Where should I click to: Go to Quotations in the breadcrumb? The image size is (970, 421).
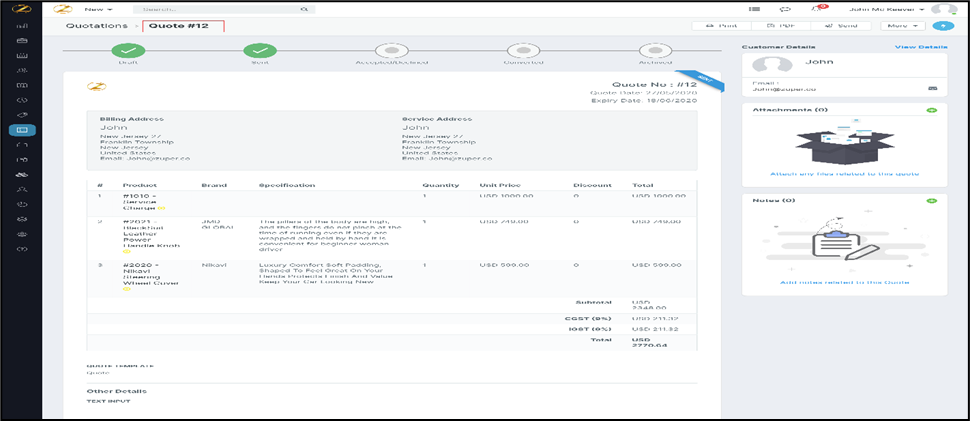coord(96,25)
